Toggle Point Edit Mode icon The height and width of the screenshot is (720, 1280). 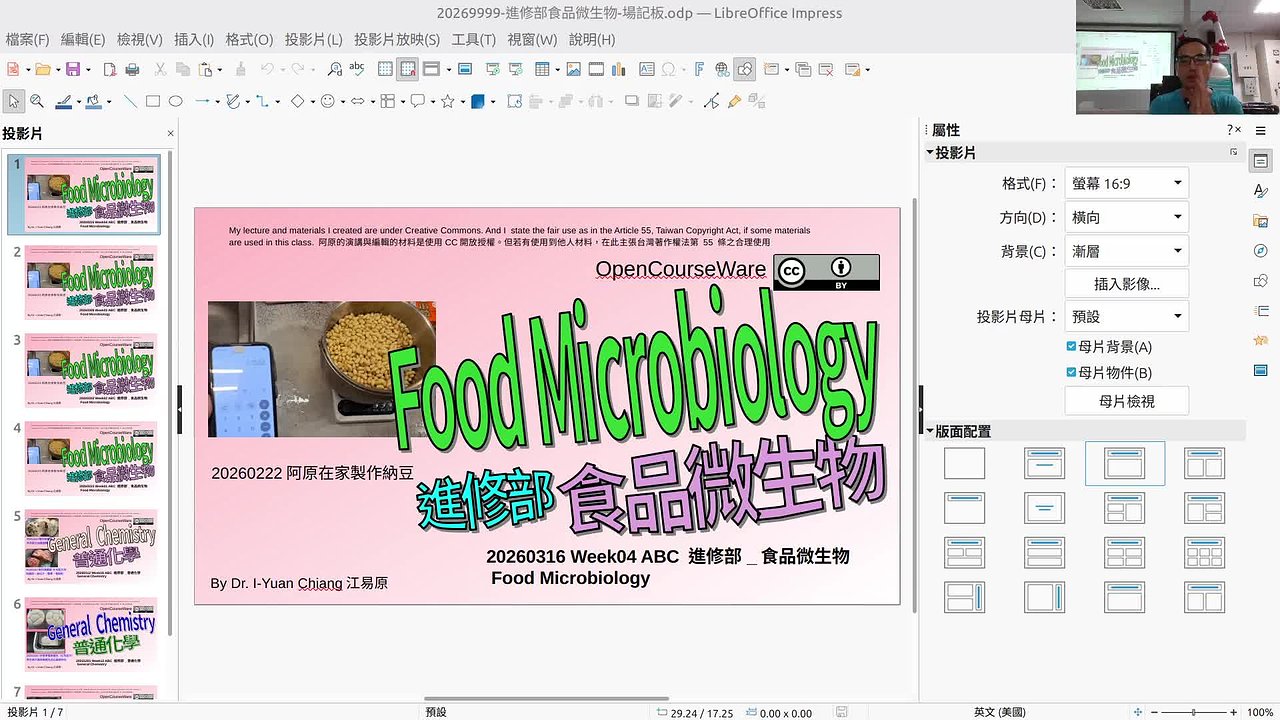[x=711, y=101]
